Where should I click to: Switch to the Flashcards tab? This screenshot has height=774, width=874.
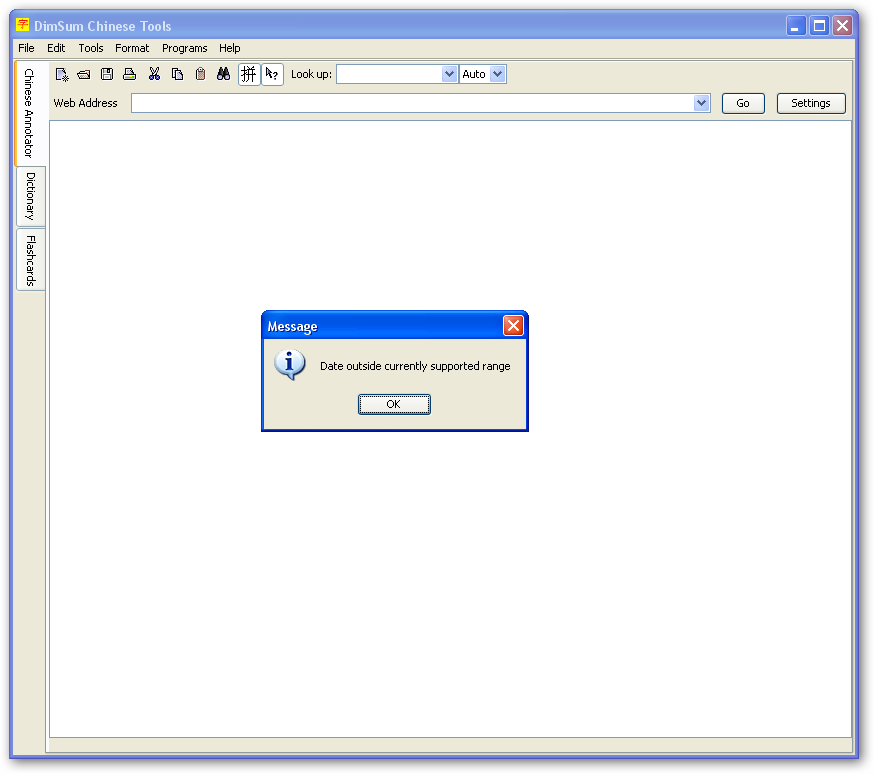[x=31, y=260]
